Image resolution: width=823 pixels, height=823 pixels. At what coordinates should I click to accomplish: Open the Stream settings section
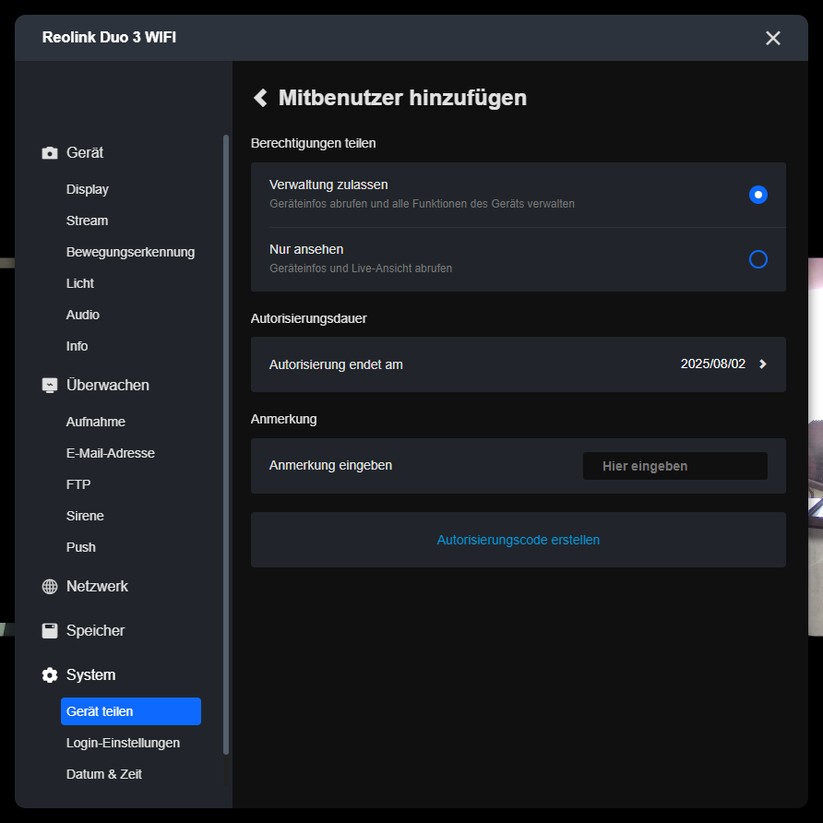click(86, 220)
